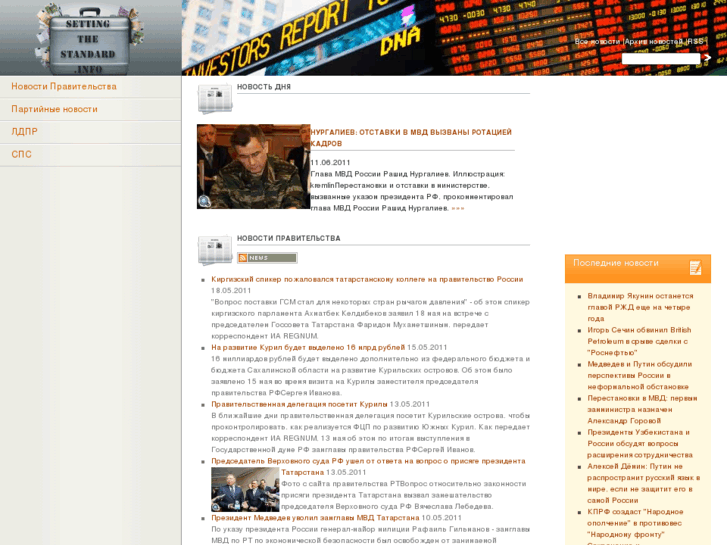Click the magnifier icon on Нургалиев photo
Image resolution: width=727 pixels, height=545 pixels.
(204, 201)
